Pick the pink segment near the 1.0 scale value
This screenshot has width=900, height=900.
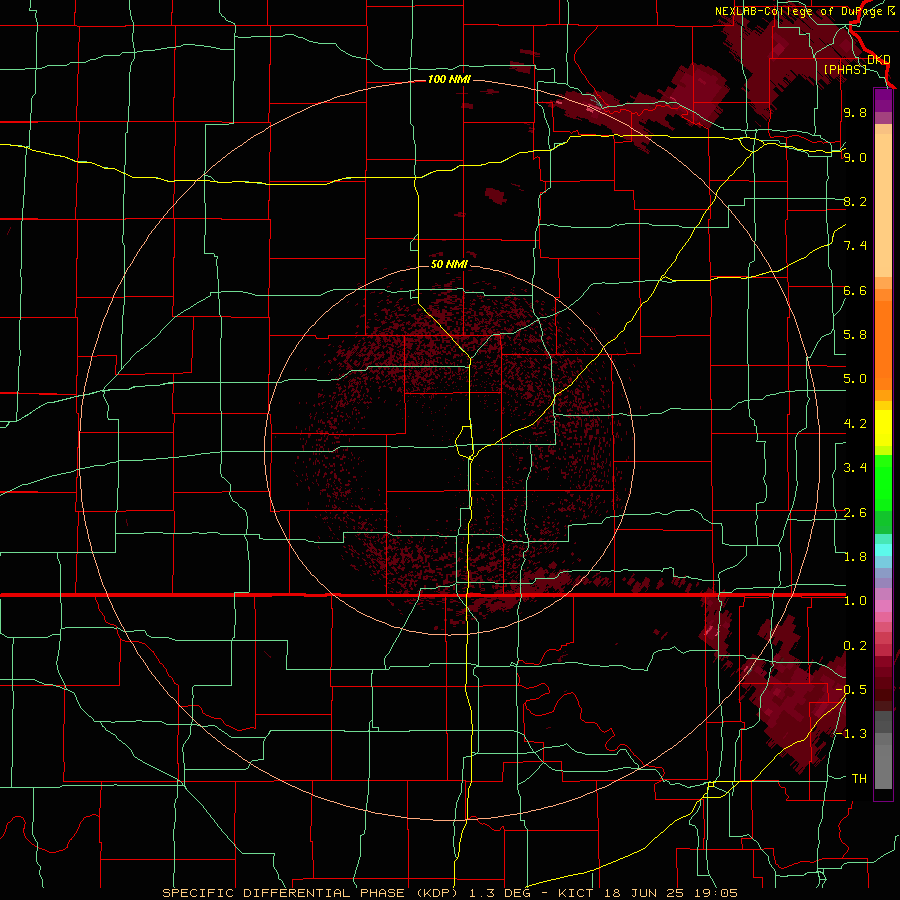pos(883,606)
